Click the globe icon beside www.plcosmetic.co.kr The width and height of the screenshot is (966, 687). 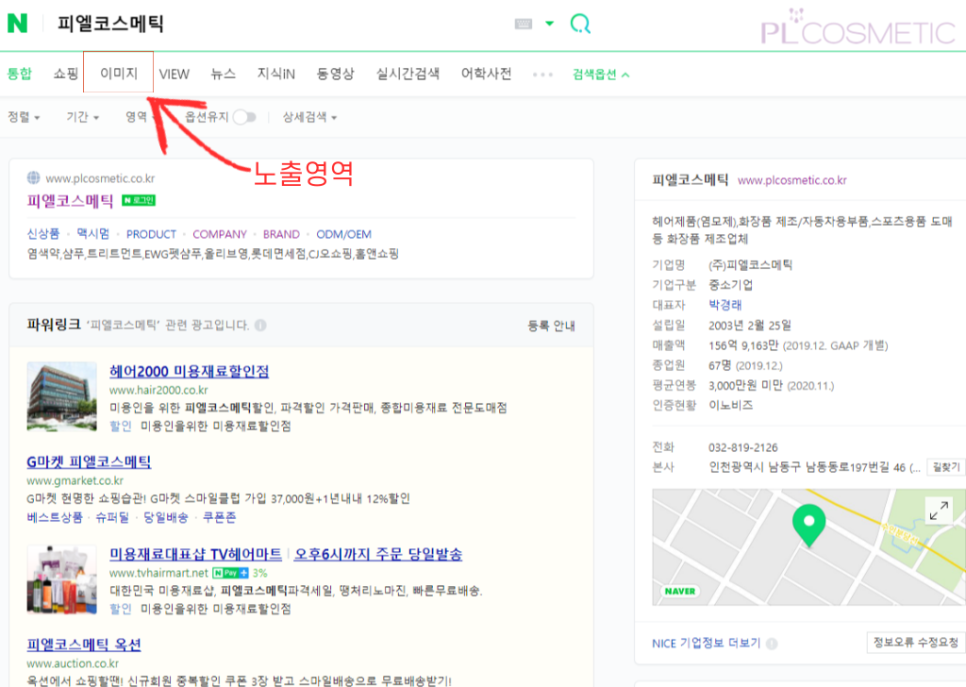pos(33,178)
